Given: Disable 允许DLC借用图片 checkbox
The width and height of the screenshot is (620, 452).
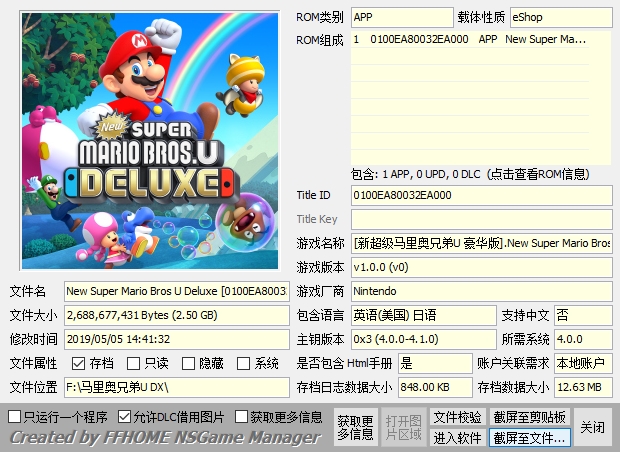Looking at the screenshot, I should 124,416.
